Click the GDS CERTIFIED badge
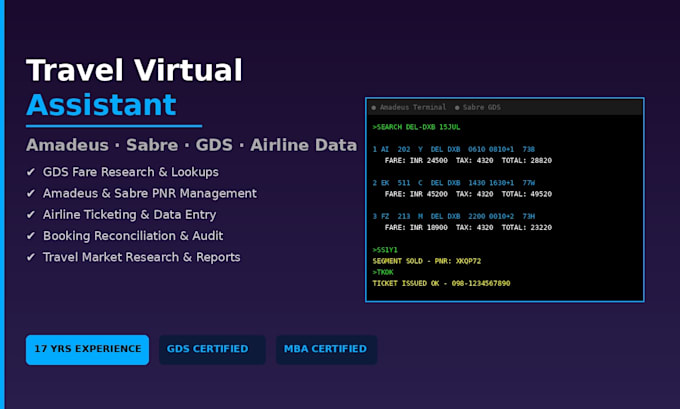 (x=212, y=350)
